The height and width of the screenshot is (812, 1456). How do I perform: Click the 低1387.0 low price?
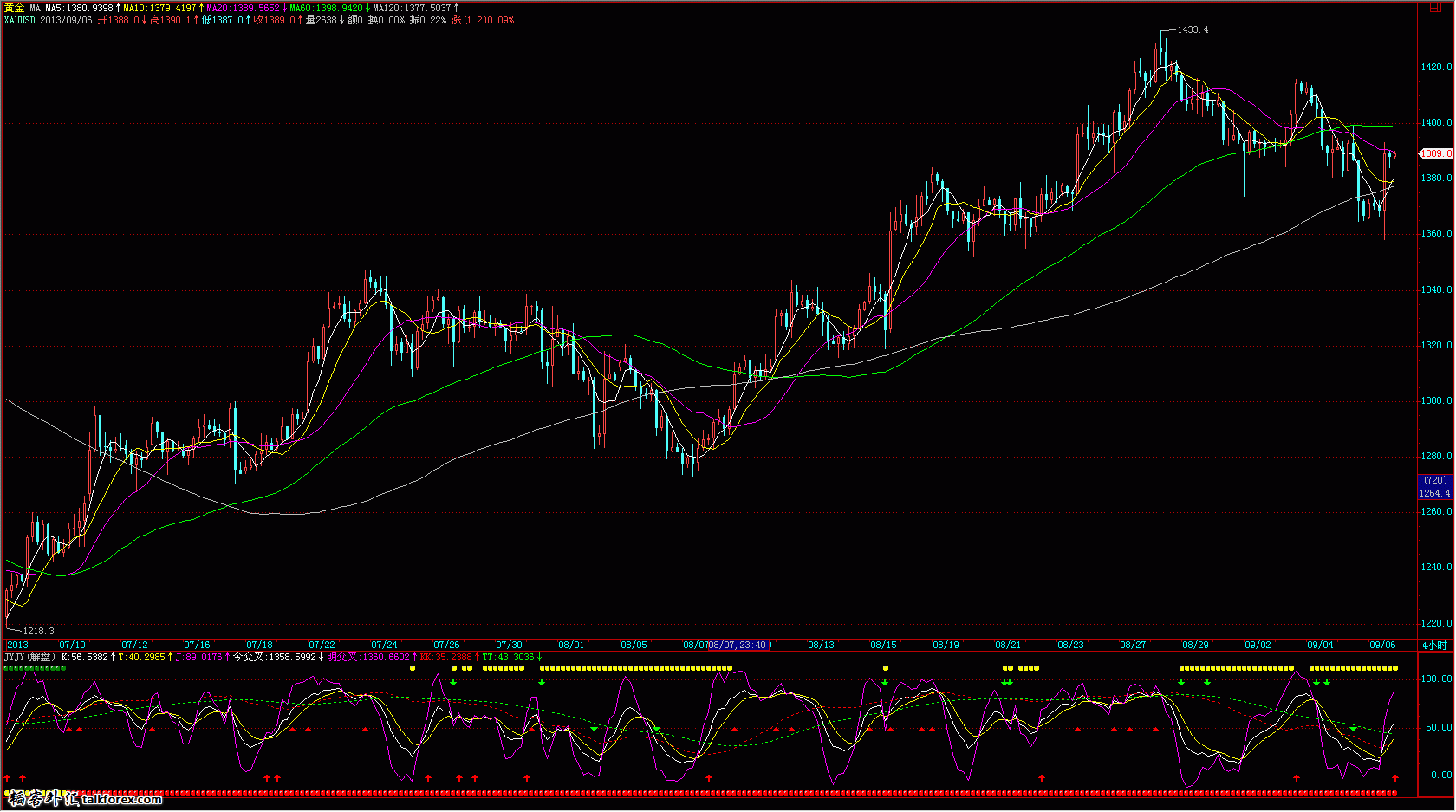pos(222,20)
